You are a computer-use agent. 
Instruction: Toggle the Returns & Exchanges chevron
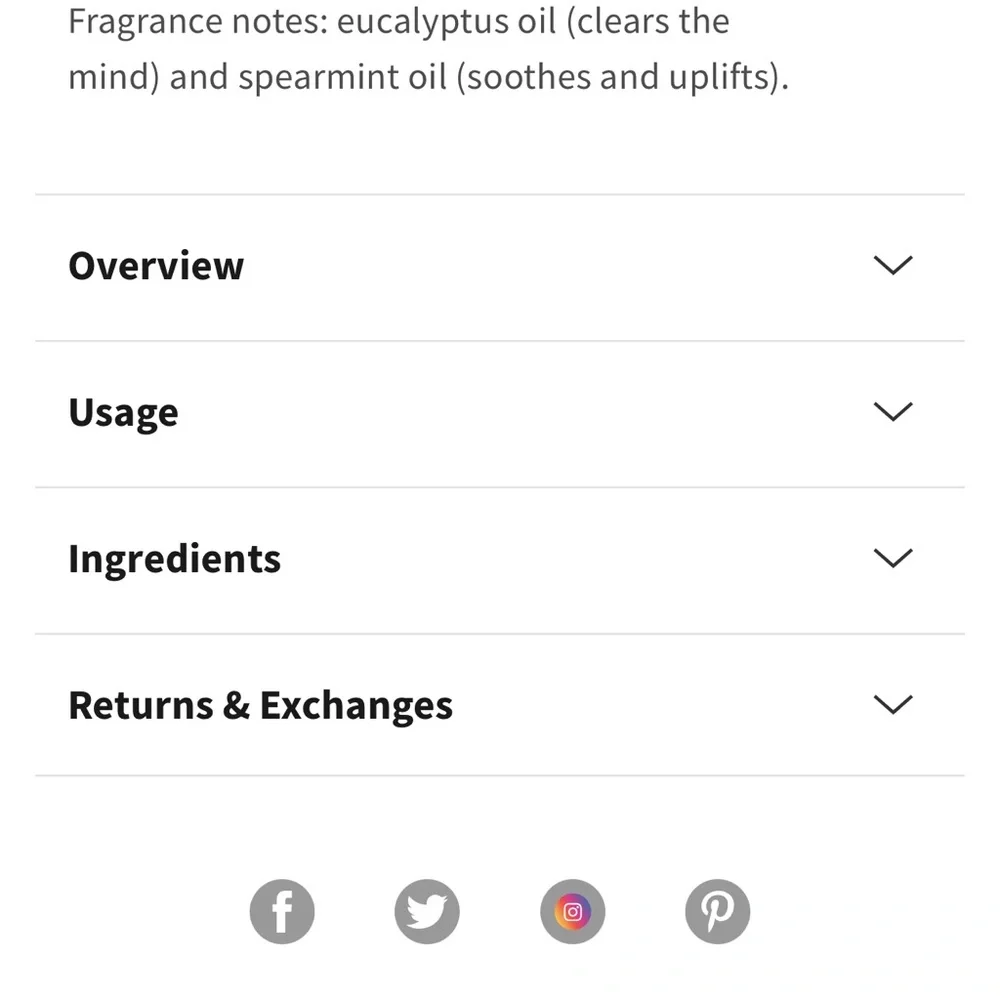(892, 704)
